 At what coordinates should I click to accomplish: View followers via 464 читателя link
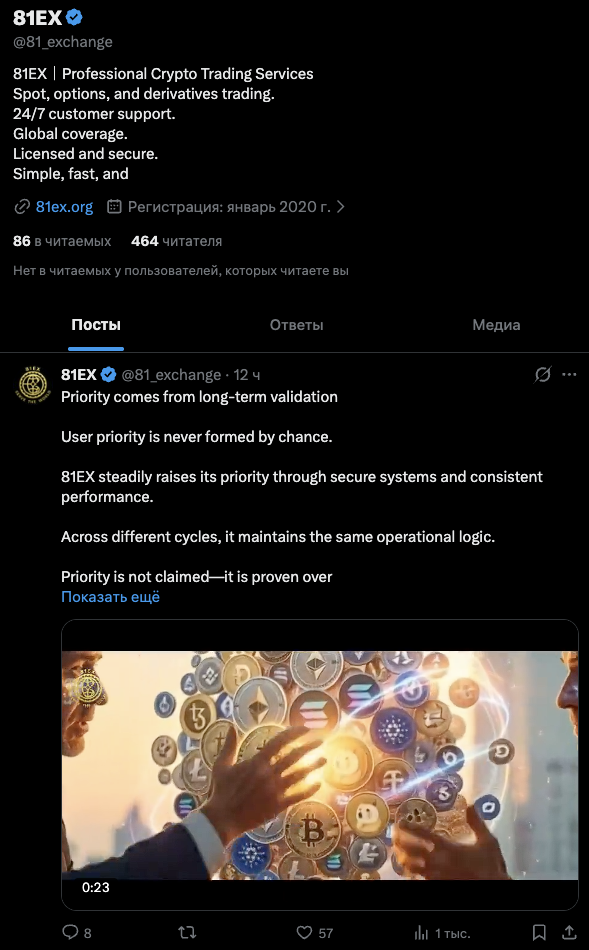177,241
